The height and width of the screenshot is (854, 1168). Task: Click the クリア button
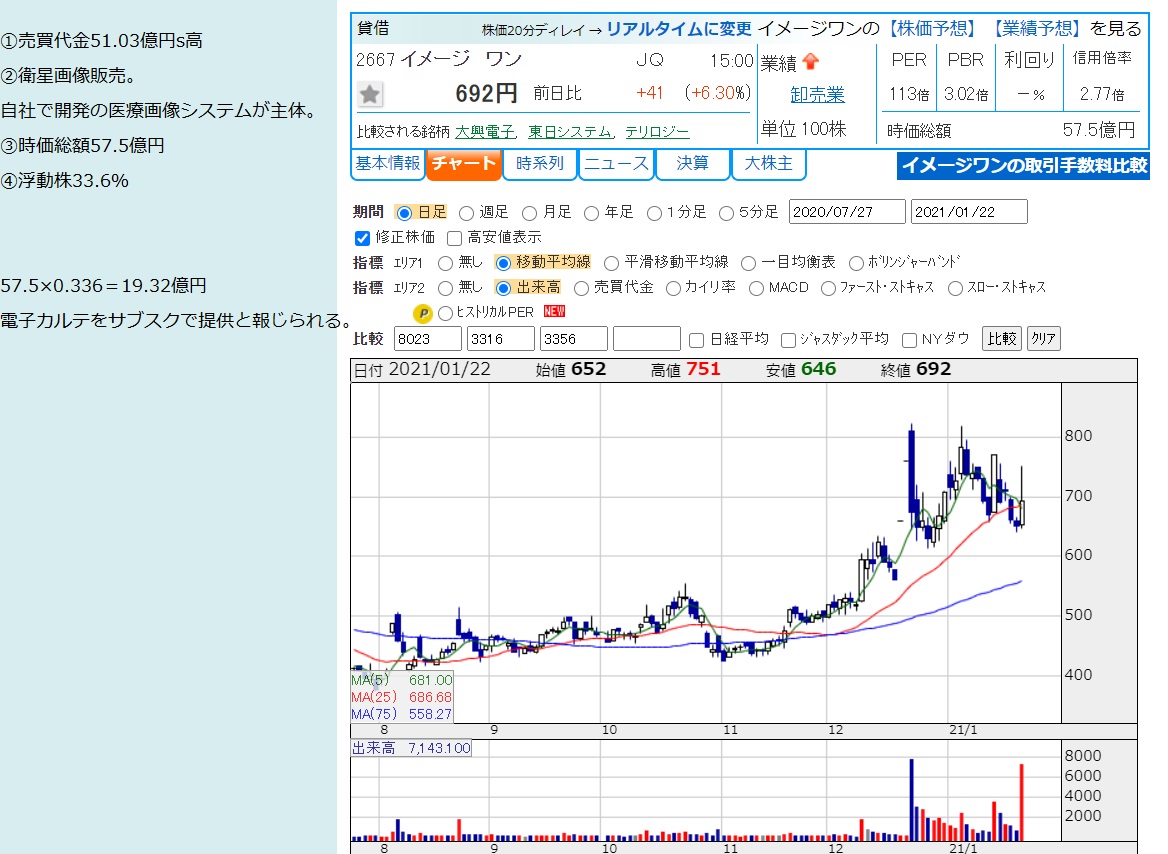click(1044, 339)
